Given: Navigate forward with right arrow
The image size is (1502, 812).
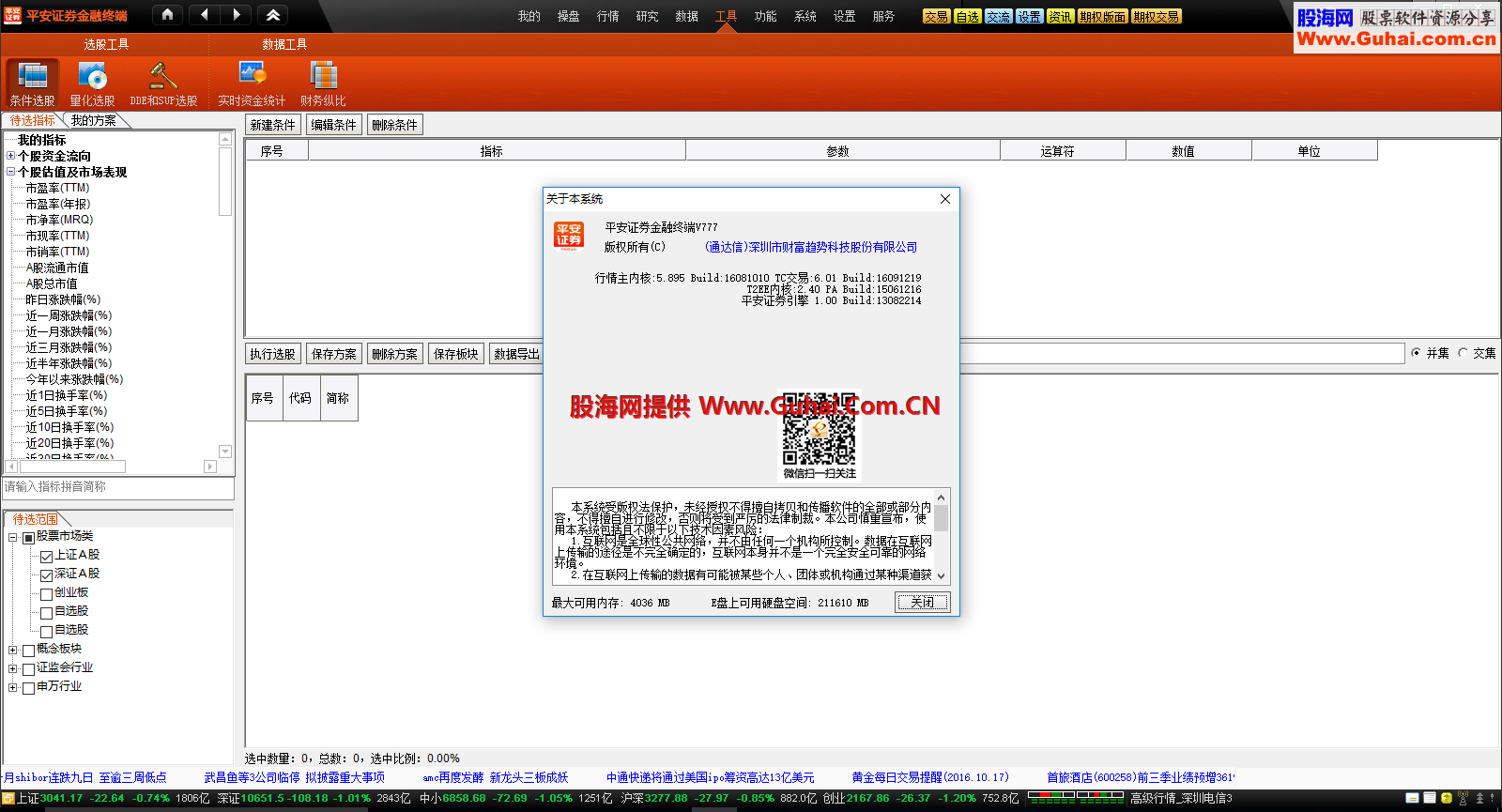Looking at the screenshot, I should tap(237, 14).
